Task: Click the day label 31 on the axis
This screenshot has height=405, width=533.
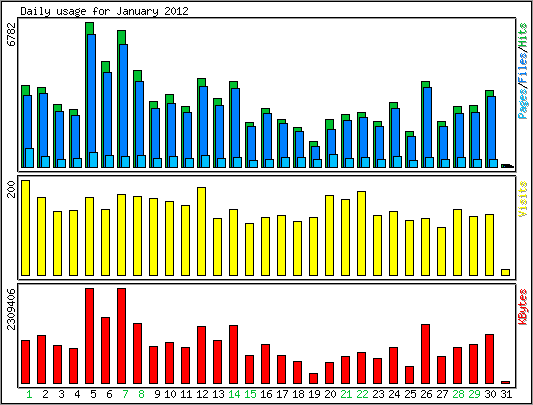Action: [506, 394]
